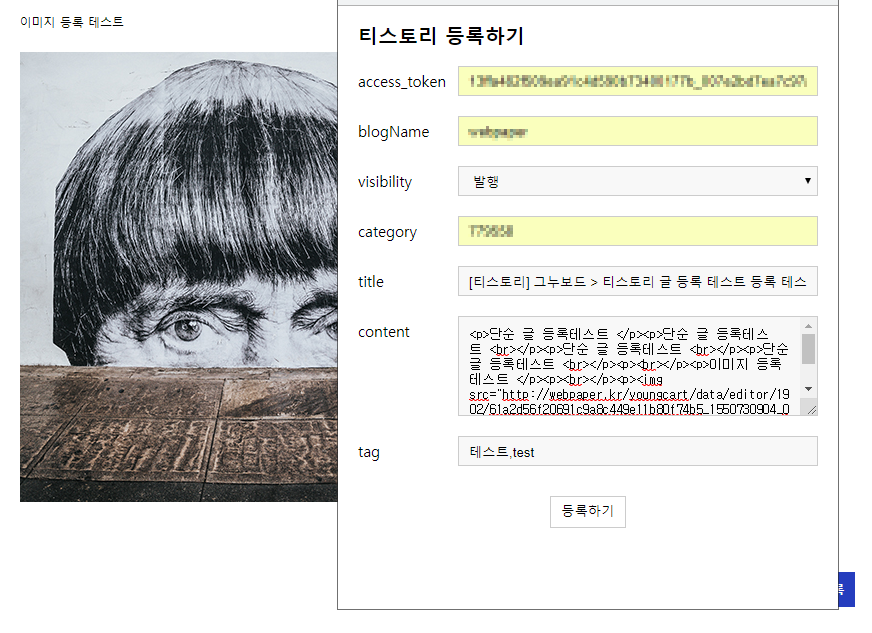Click the graffiti face image
The image size is (872, 633).
pyautogui.click(x=179, y=277)
